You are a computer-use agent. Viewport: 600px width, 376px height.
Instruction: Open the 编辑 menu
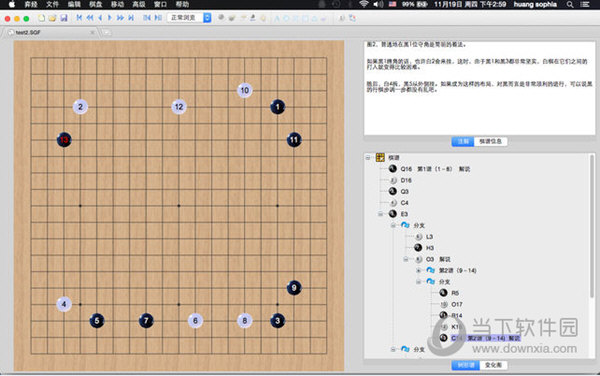(74, 5)
